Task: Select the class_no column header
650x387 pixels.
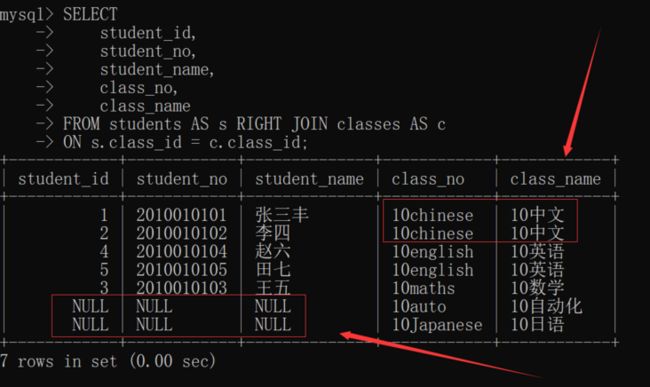Action: click(428, 179)
